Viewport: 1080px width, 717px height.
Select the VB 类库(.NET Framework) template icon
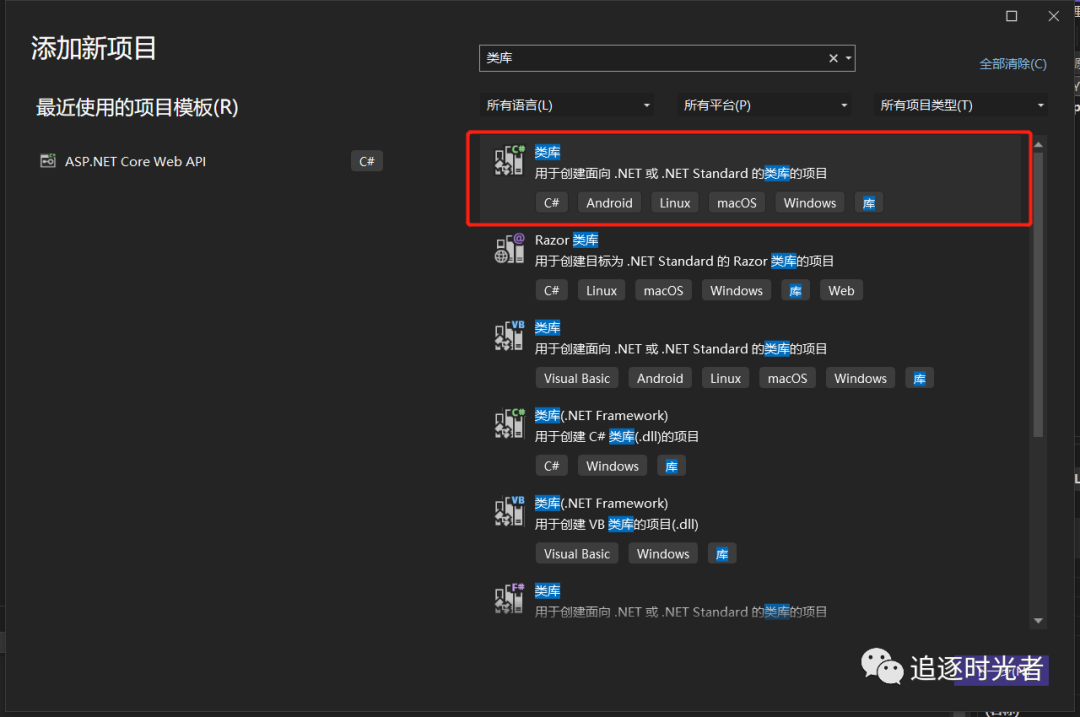[510, 512]
